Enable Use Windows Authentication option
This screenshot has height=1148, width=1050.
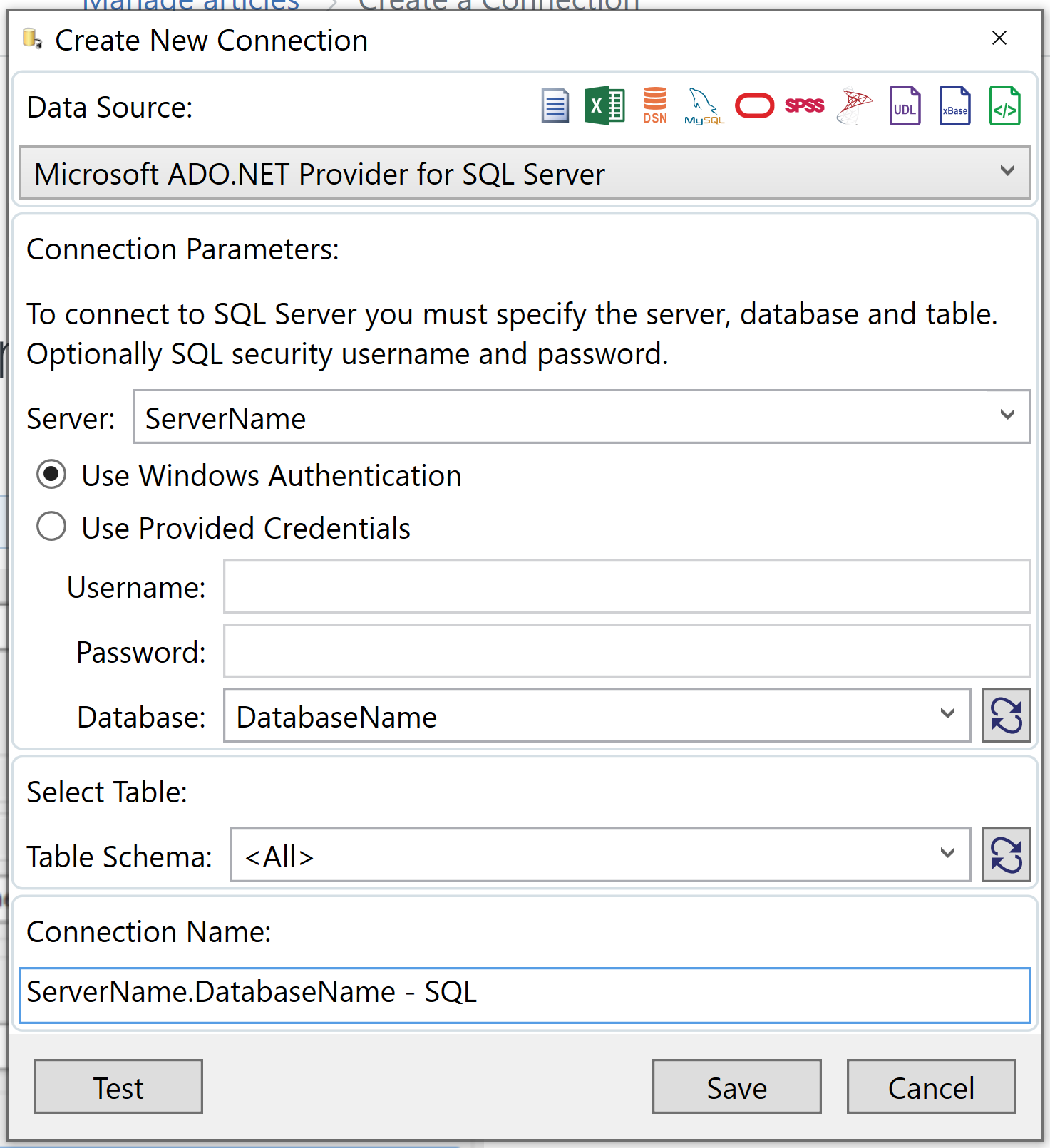[x=51, y=475]
